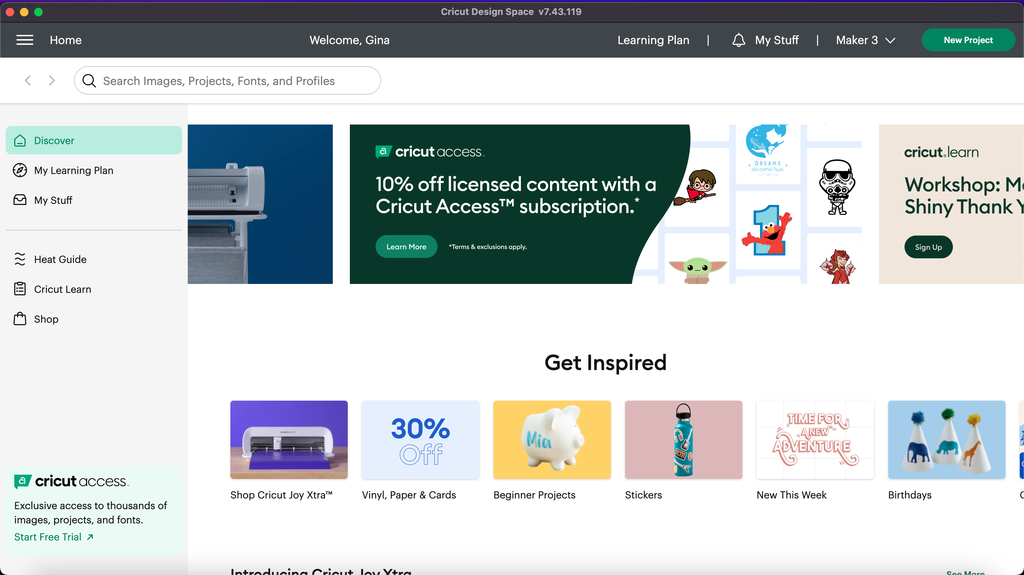Open Heat Guide from sidebar
1024x575 pixels.
click(60, 259)
